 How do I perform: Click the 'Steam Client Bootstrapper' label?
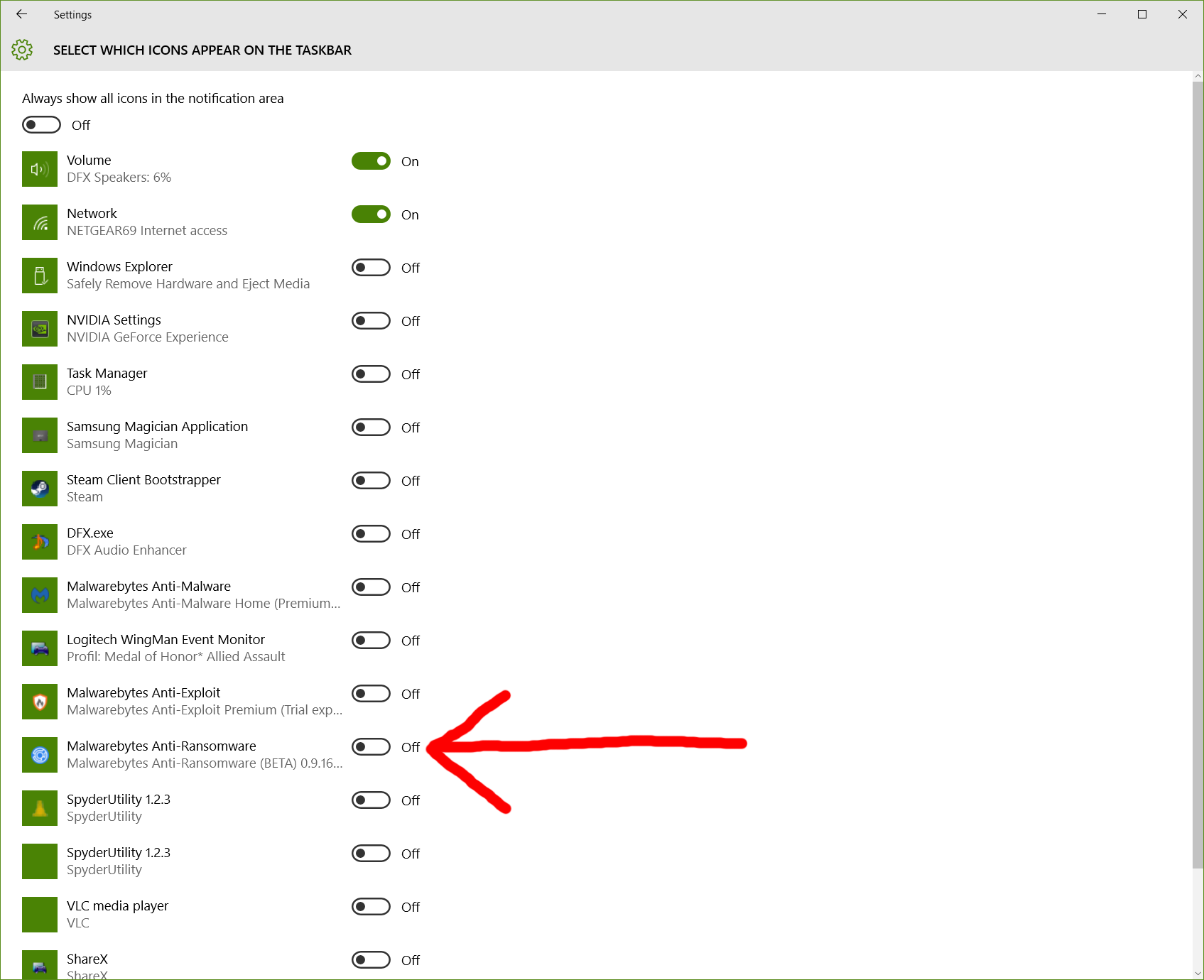click(x=143, y=480)
